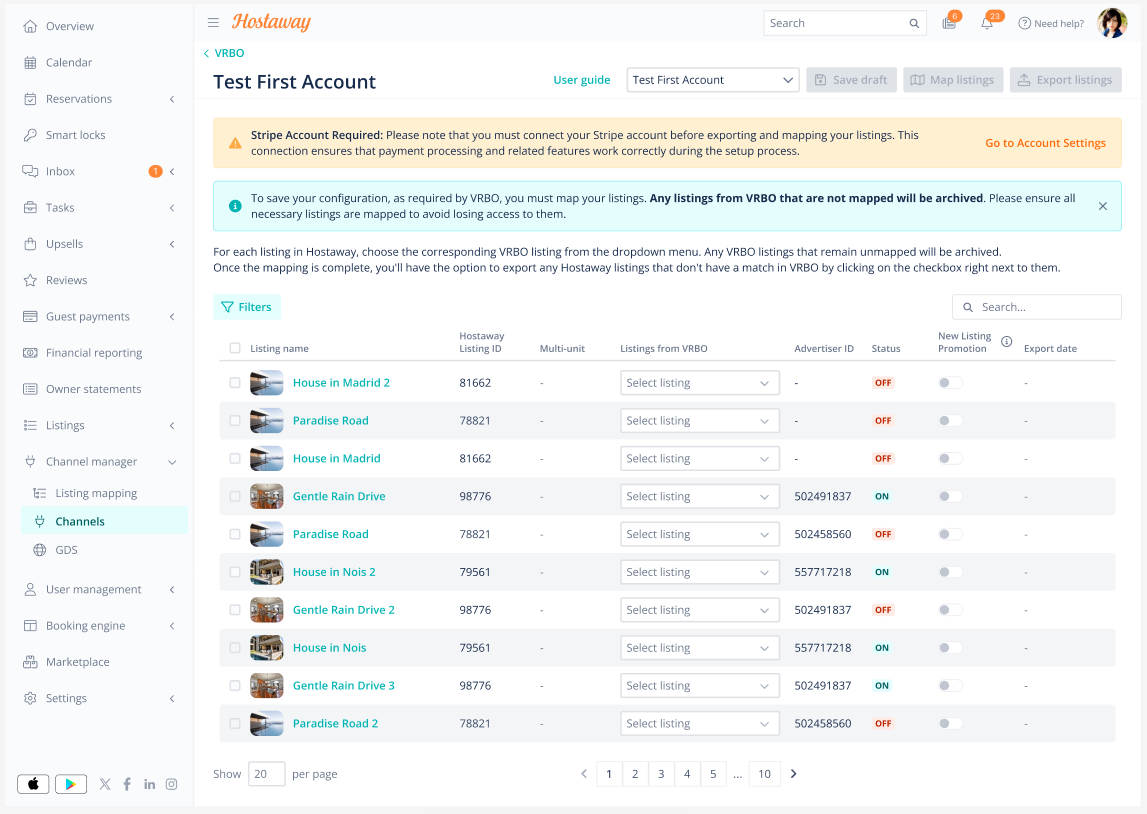Open the User guide link
1147x814 pixels.
(582, 80)
